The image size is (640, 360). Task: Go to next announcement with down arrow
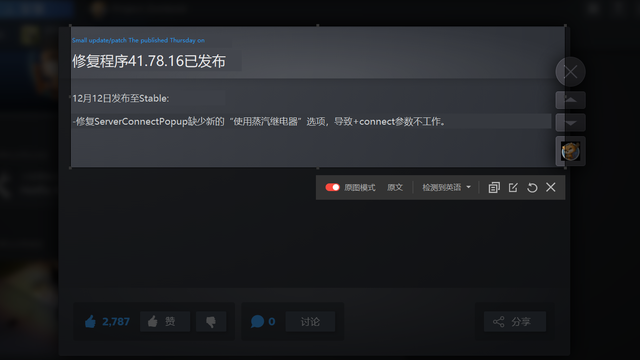tap(570, 122)
